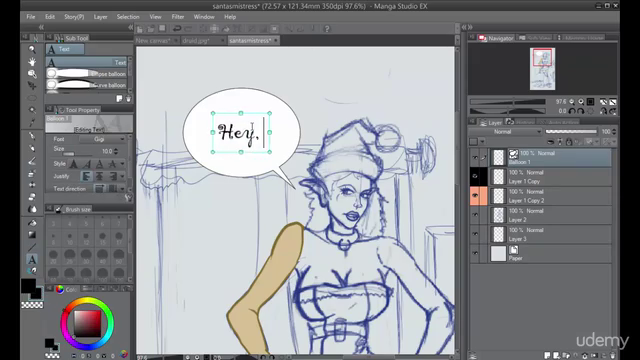Zoom in icon in Navigator panel
Screen dimensions: 640x360
pos(581,102)
